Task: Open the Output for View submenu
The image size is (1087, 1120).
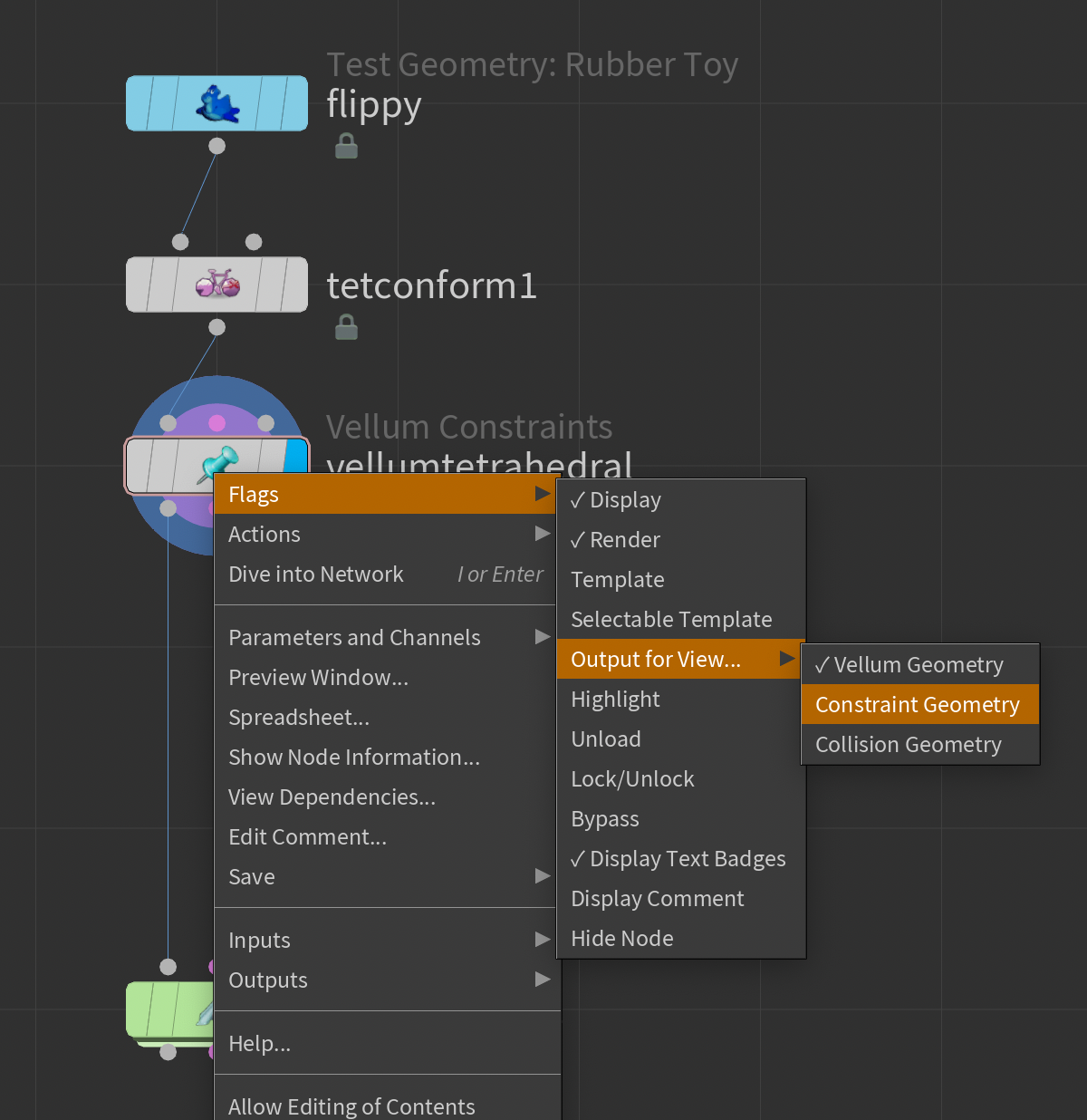Action: pyautogui.click(x=681, y=660)
